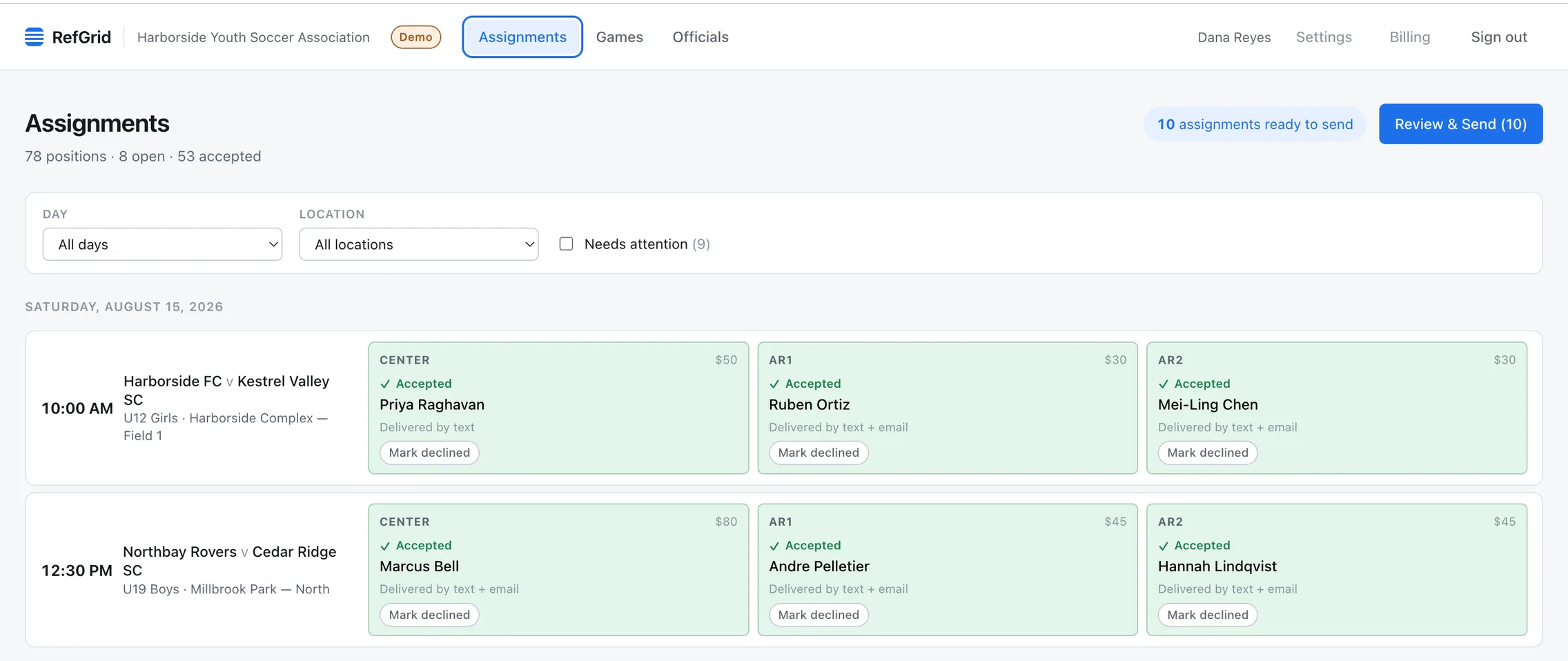Click the Accepted checkmark on Andre Pelletier's card

pos(774,546)
